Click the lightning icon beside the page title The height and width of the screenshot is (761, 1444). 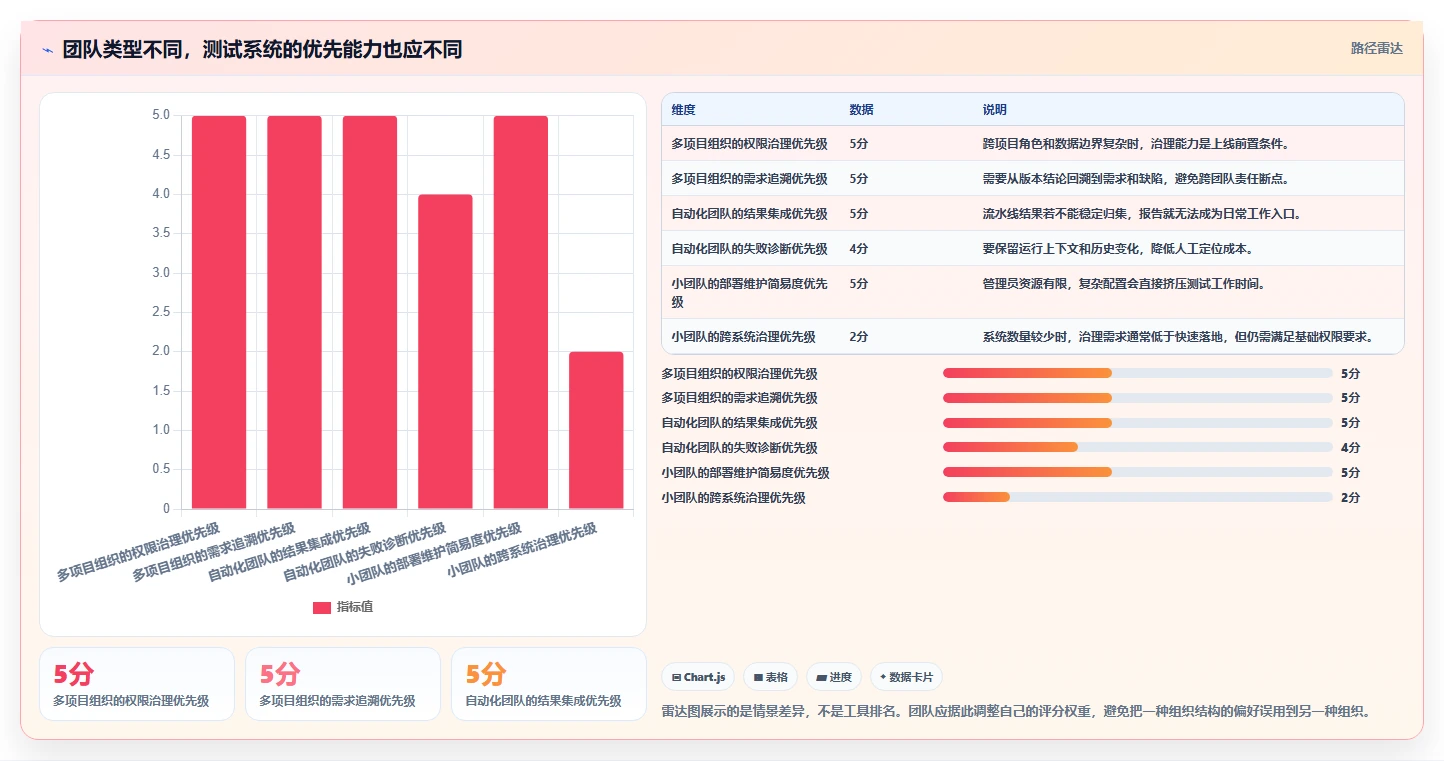(x=47, y=50)
